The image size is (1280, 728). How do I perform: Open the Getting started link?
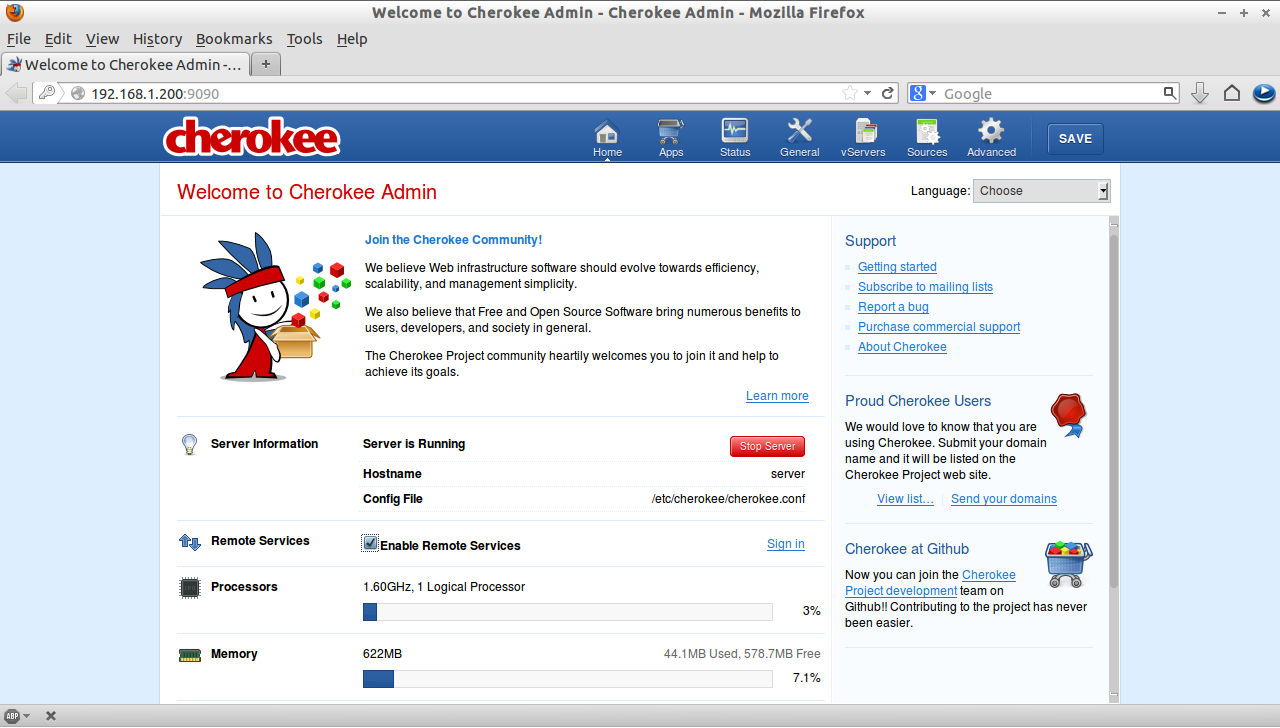click(x=897, y=267)
